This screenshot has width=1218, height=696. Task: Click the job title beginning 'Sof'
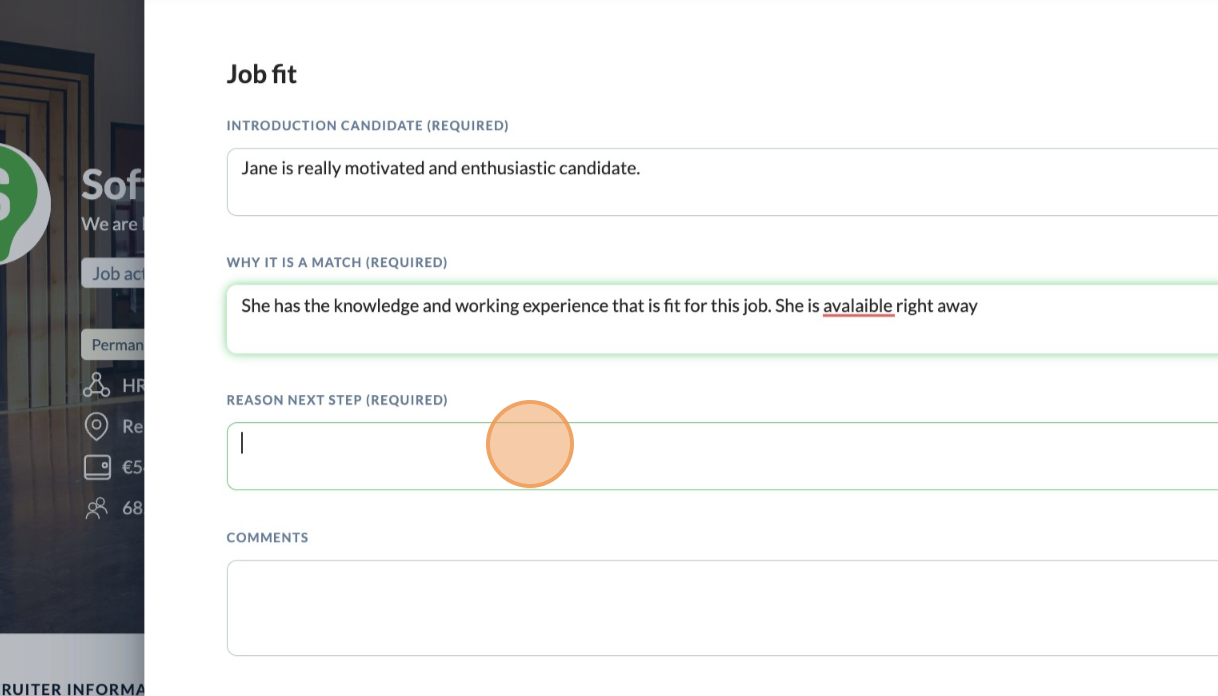113,185
